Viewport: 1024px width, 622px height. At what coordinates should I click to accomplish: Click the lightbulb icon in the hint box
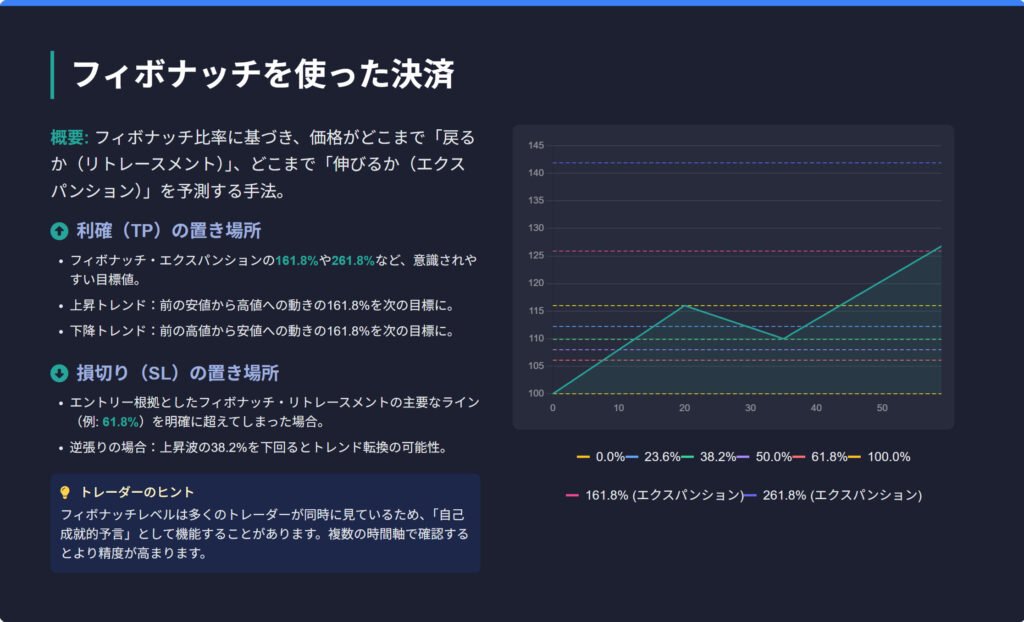pyautogui.click(x=65, y=492)
